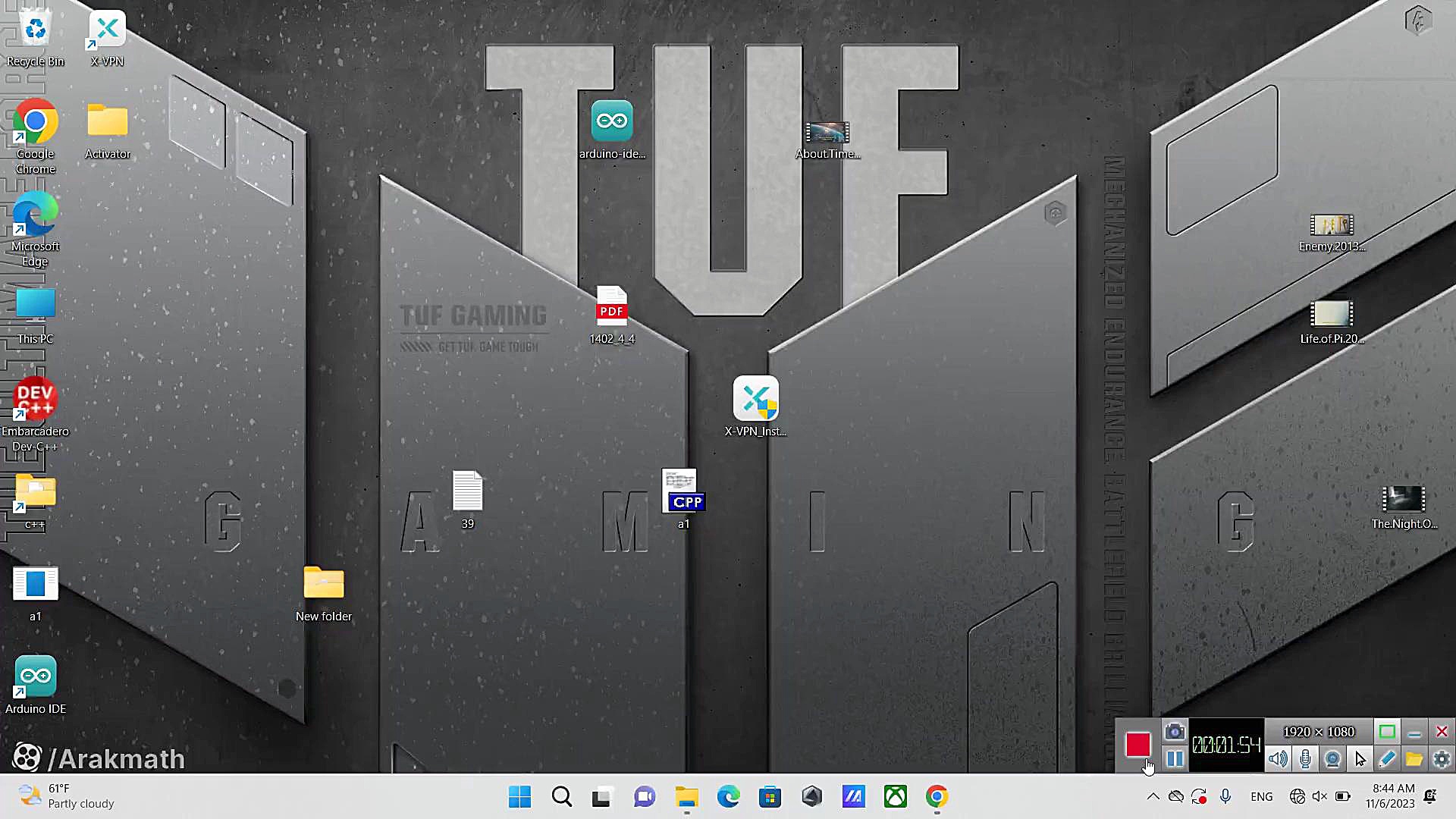1456x819 pixels.
Task: Click the 1920 × 1080 resolution label
Action: (1319, 732)
